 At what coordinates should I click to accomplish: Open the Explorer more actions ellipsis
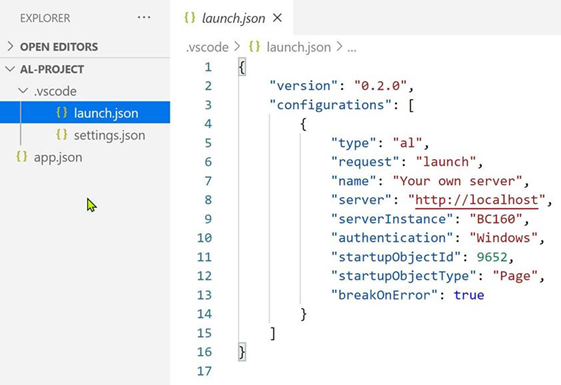tap(144, 17)
